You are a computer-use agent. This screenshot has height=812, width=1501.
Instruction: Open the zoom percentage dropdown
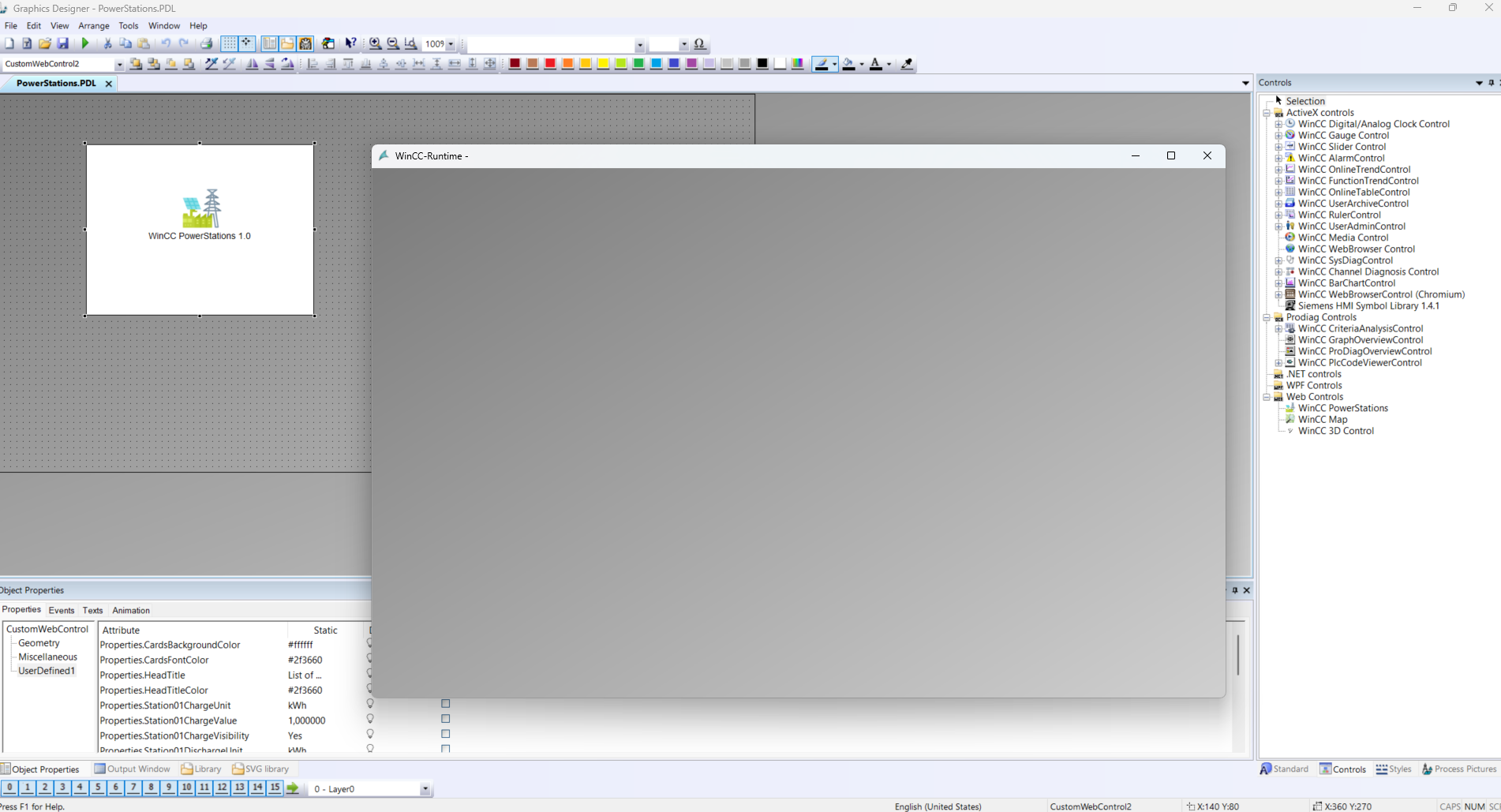(x=451, y=45)
